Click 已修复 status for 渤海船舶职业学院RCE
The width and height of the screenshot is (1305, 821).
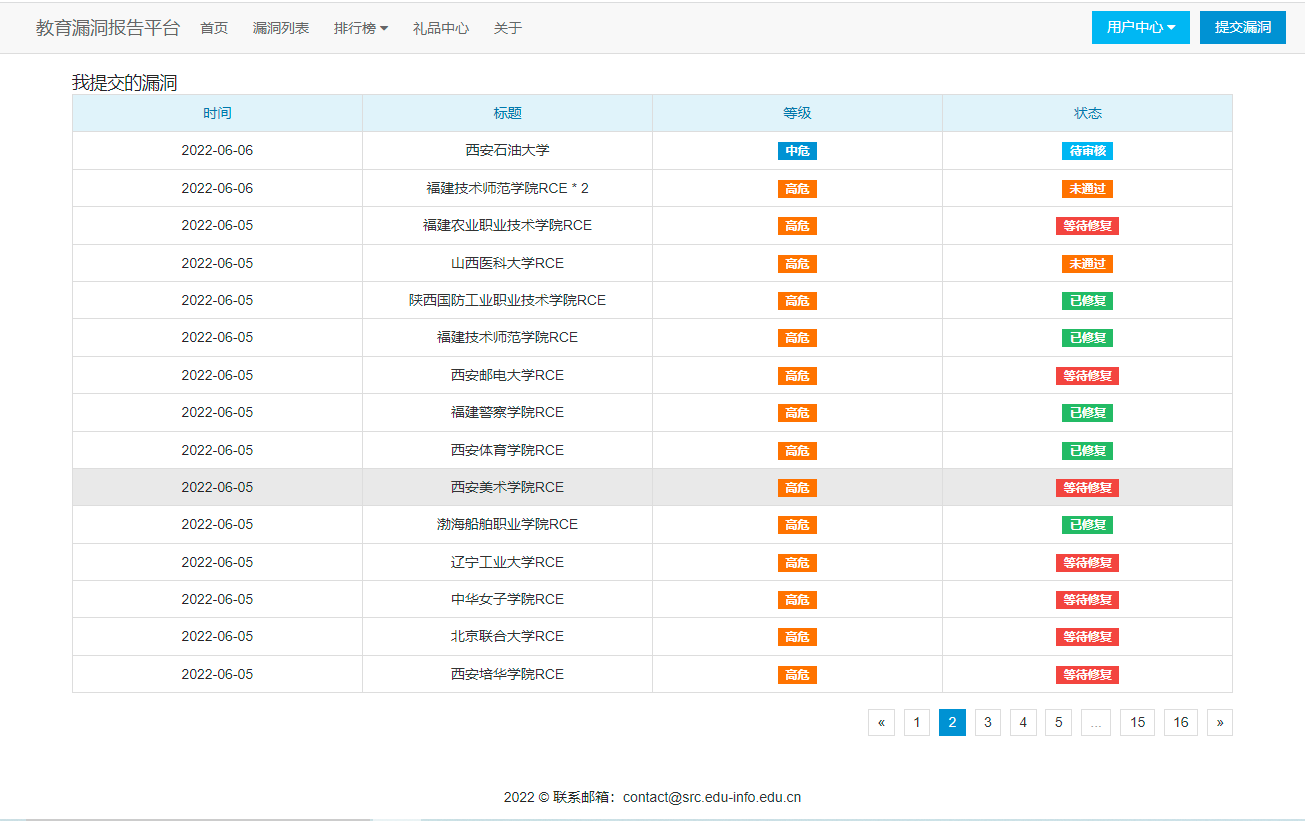click(1087, 525)
